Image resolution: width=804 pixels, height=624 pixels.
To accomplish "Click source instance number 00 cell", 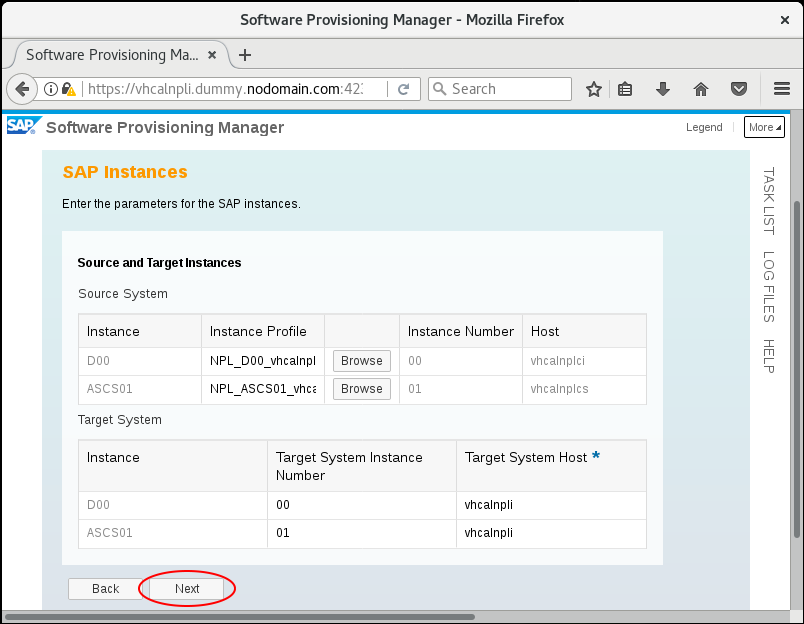I will coord(460,361).
